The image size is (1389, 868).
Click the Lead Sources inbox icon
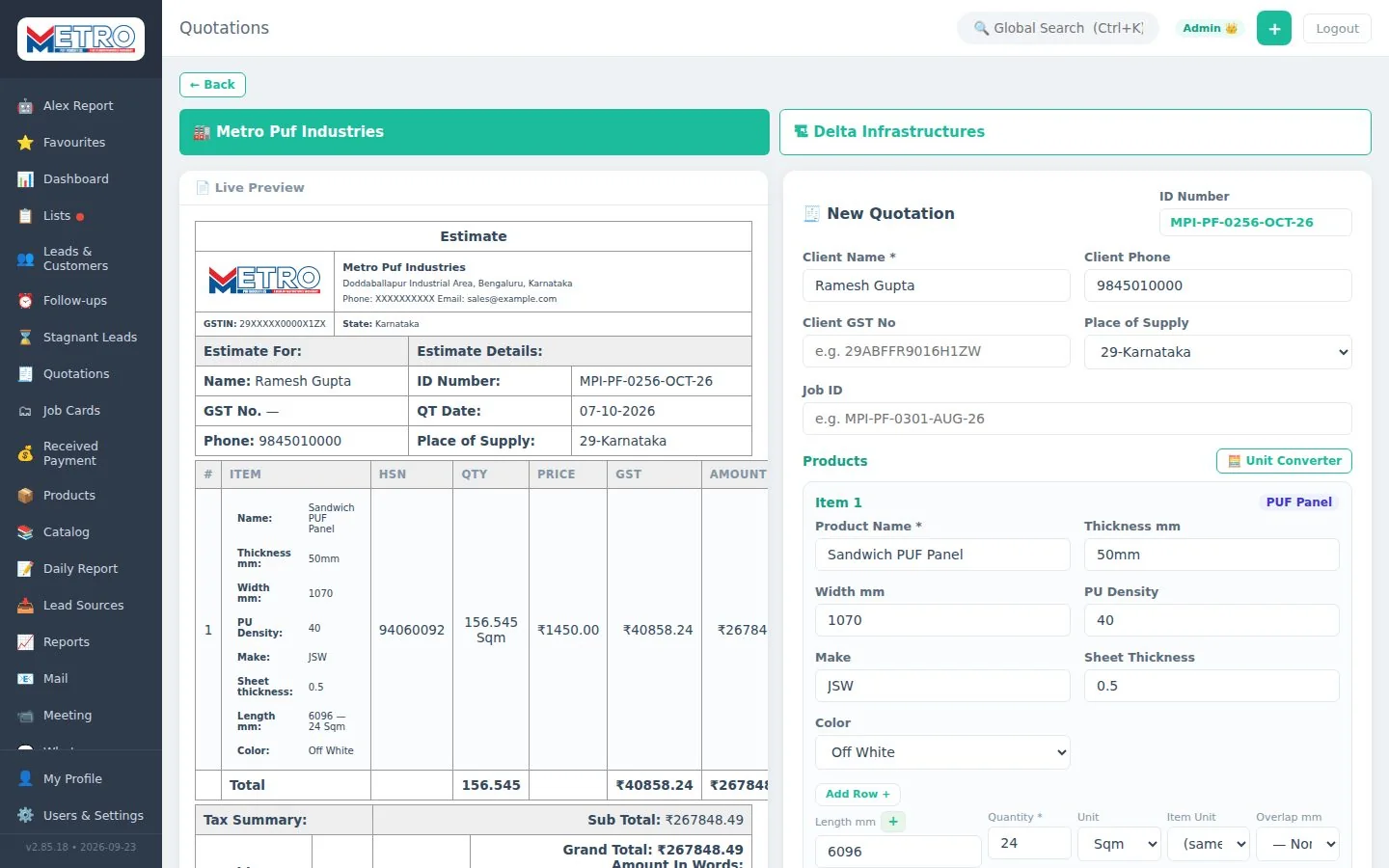coord(25,606)
